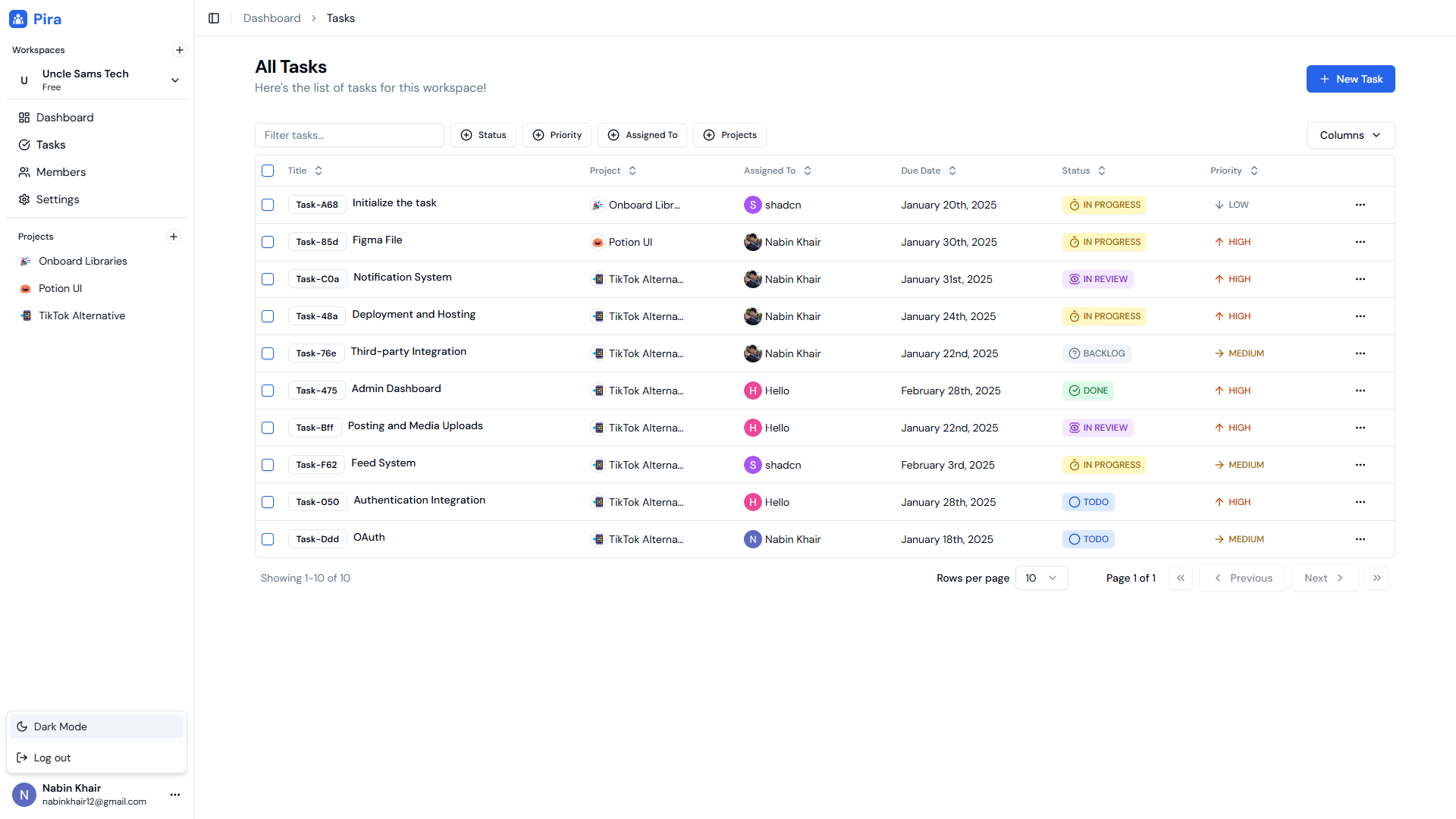The image size is (1456, 819).
Task: Open row actions for Task-48a
Action: [x=1360, y=316]
